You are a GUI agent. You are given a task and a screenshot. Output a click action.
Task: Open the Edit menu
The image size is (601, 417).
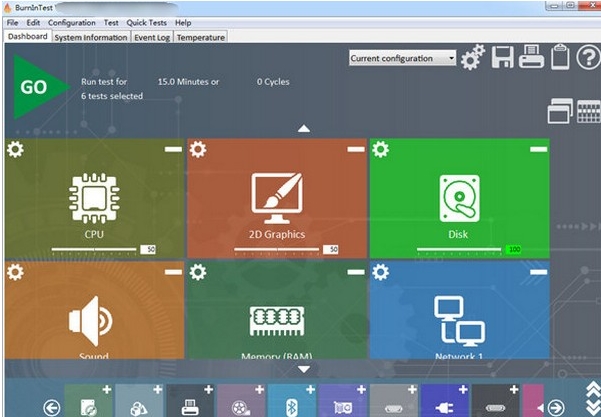click(33, 23)
